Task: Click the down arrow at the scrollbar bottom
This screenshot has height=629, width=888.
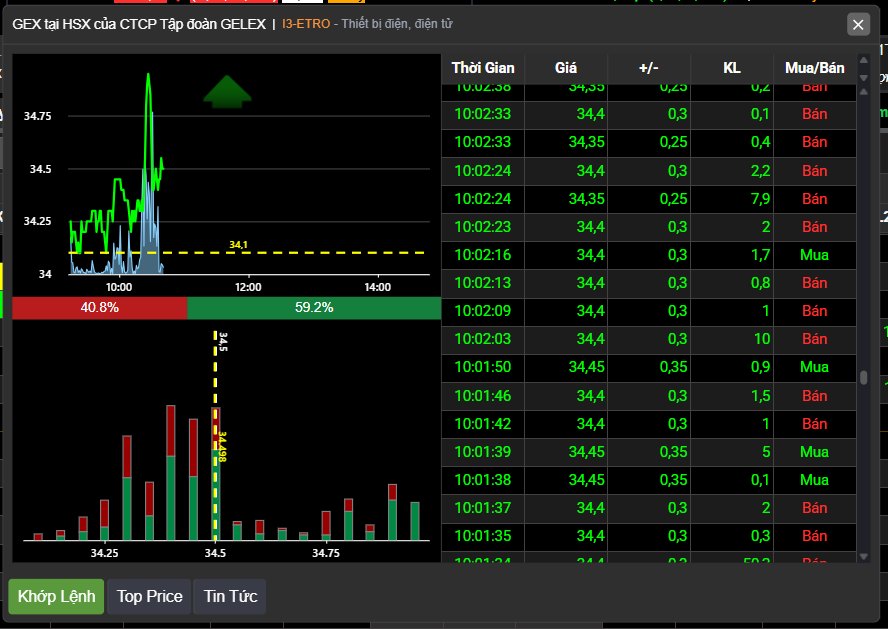Action: 864,557
